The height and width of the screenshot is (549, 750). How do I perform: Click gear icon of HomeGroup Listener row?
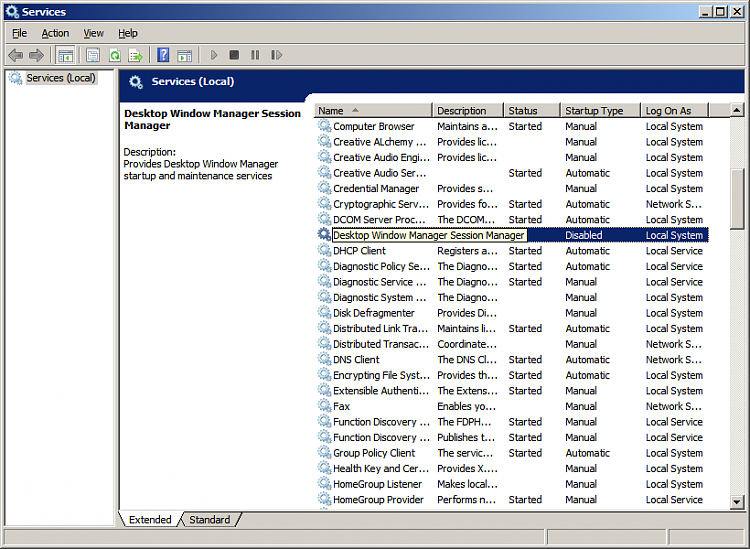324,484
